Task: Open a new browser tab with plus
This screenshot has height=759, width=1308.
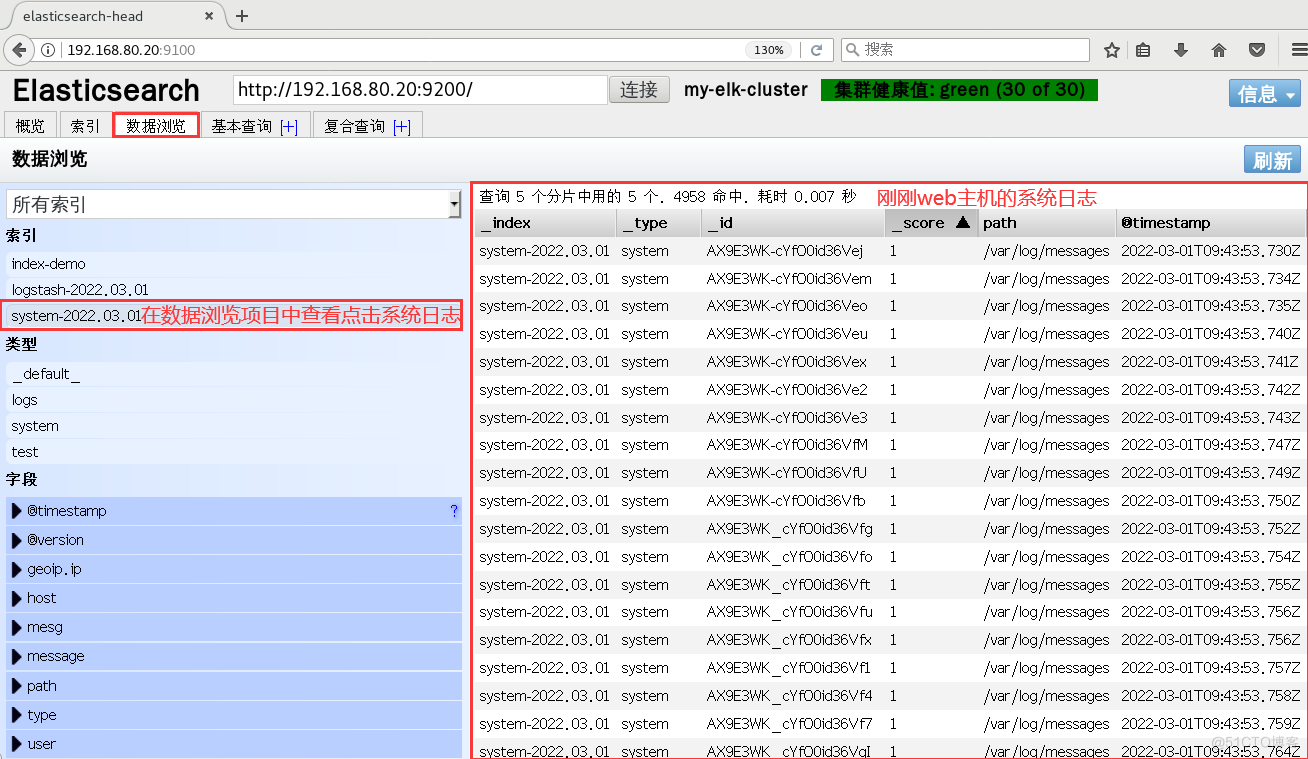Action: [242, 16]
